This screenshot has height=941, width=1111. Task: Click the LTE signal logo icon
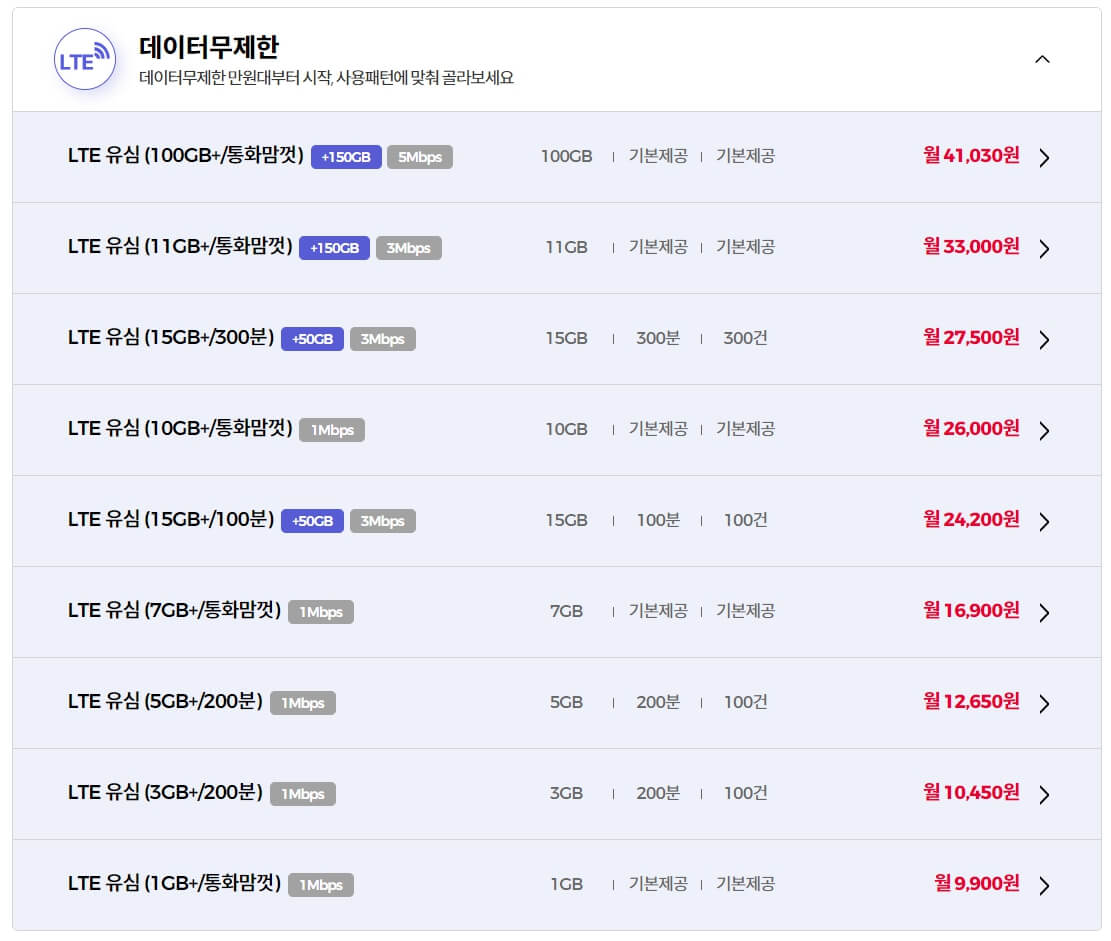[x=83, y=59]
